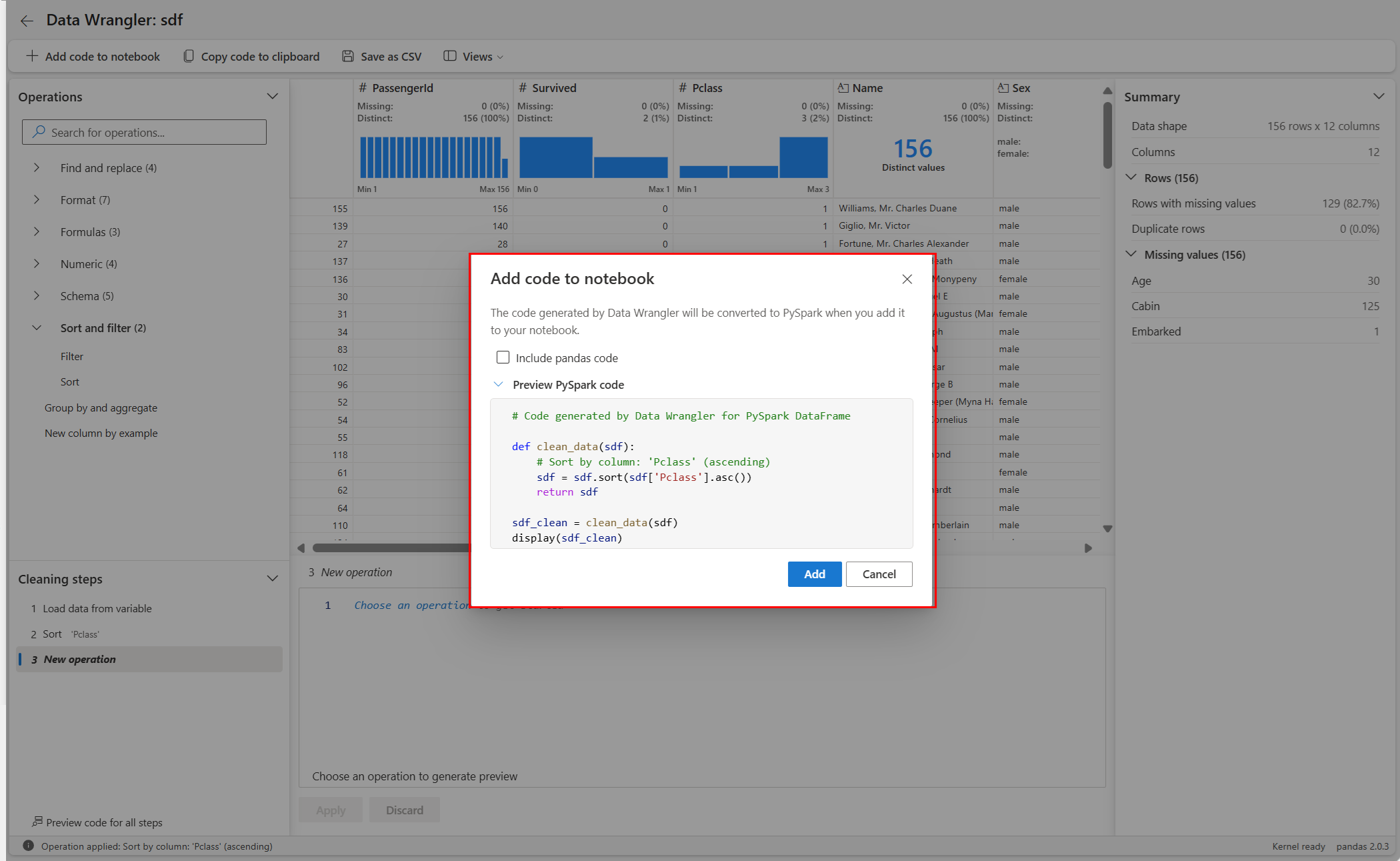This screenshot has width=1400, height=861.
Task: Click the pandas 2.0.3 status entry
Action: click(x=1362, y=846)
